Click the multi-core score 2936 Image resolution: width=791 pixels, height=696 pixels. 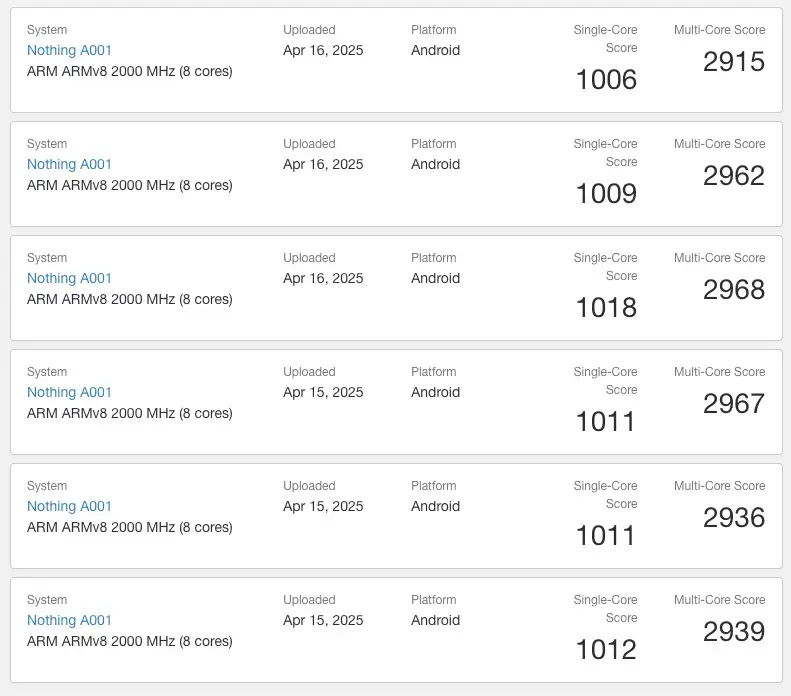(734, 517)
